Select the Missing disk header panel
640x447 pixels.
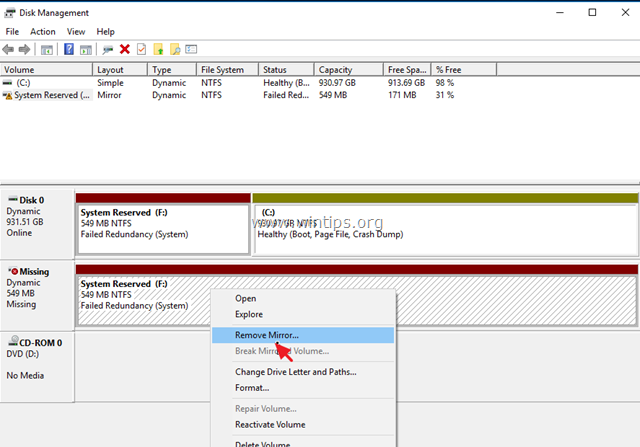coord(38,295)
